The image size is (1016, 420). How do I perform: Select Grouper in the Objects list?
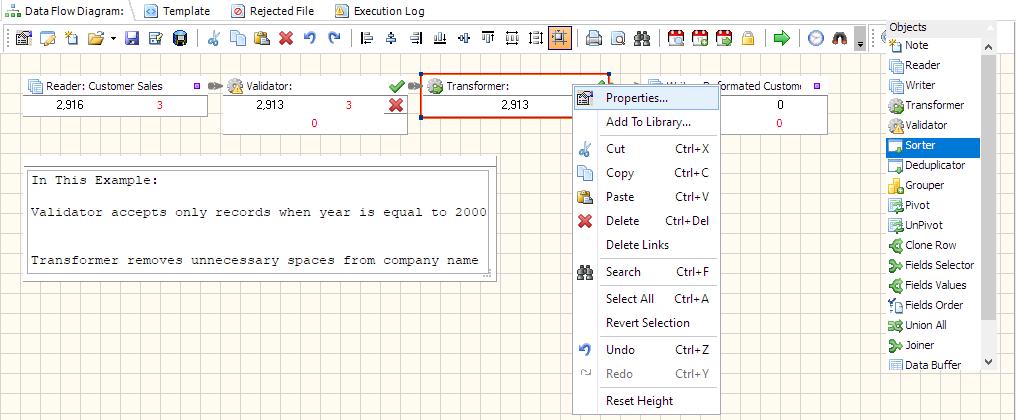933,185
